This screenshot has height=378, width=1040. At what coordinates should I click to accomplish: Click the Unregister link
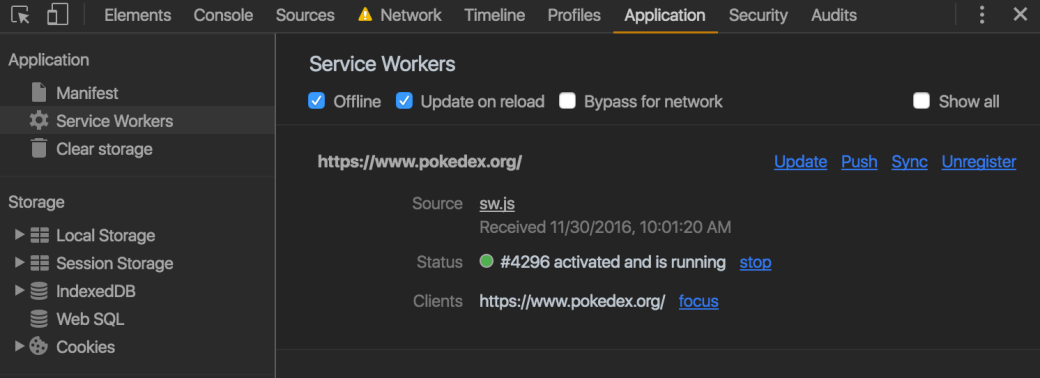979,162
